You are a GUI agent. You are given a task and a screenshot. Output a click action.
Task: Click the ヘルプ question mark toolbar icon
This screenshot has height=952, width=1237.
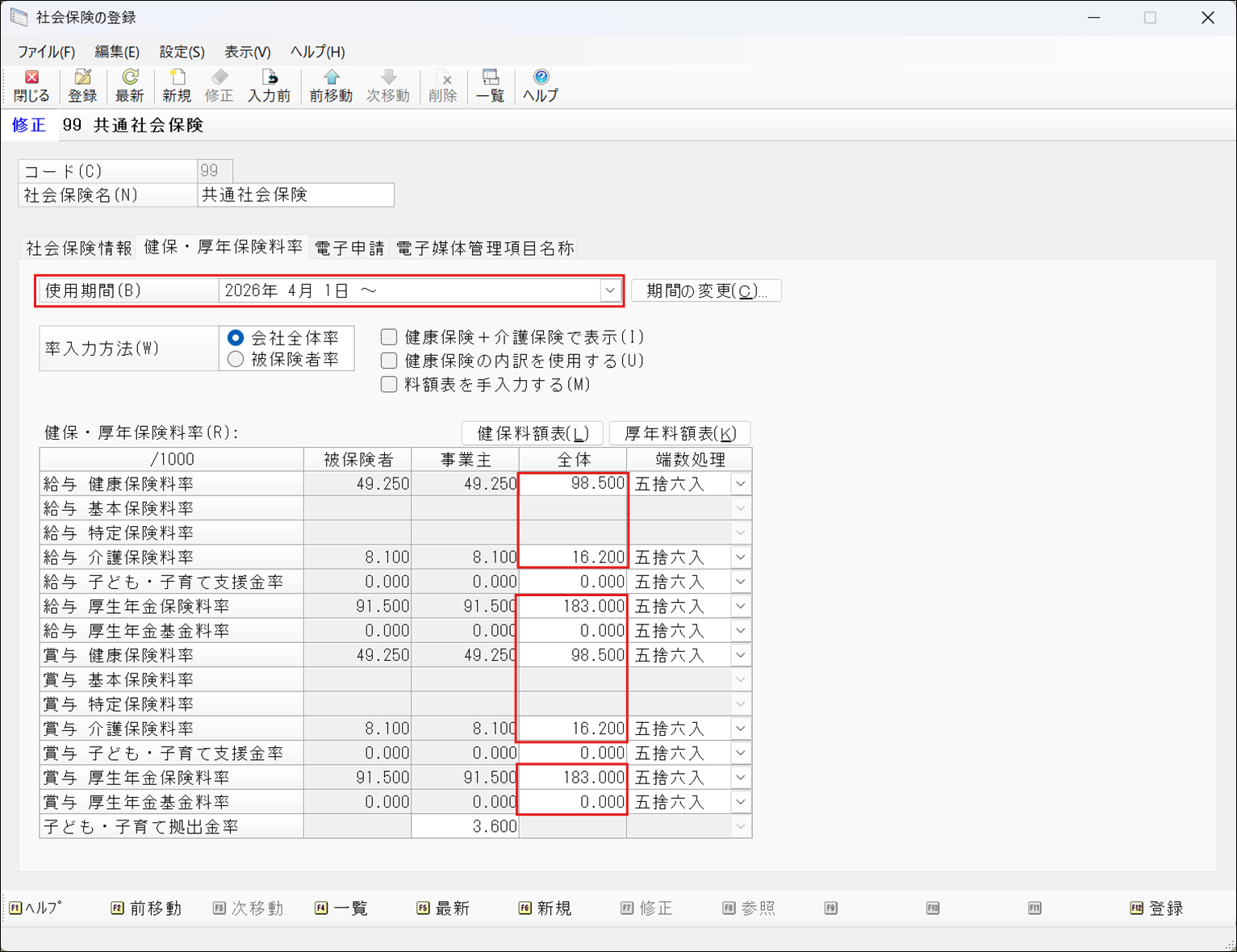pos(541,85)
